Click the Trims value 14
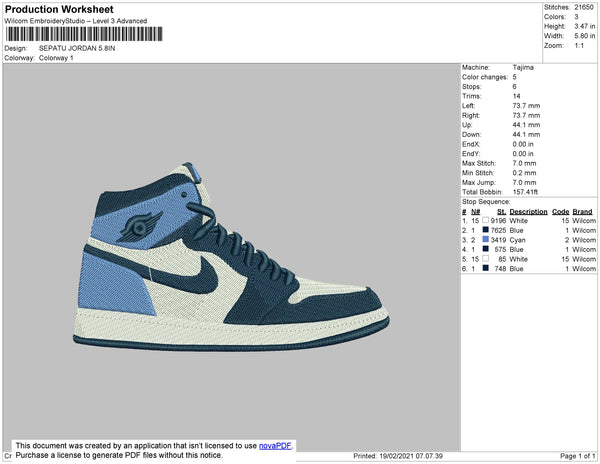600x464 pixels. pyautogui.click(x=517, y=96)
